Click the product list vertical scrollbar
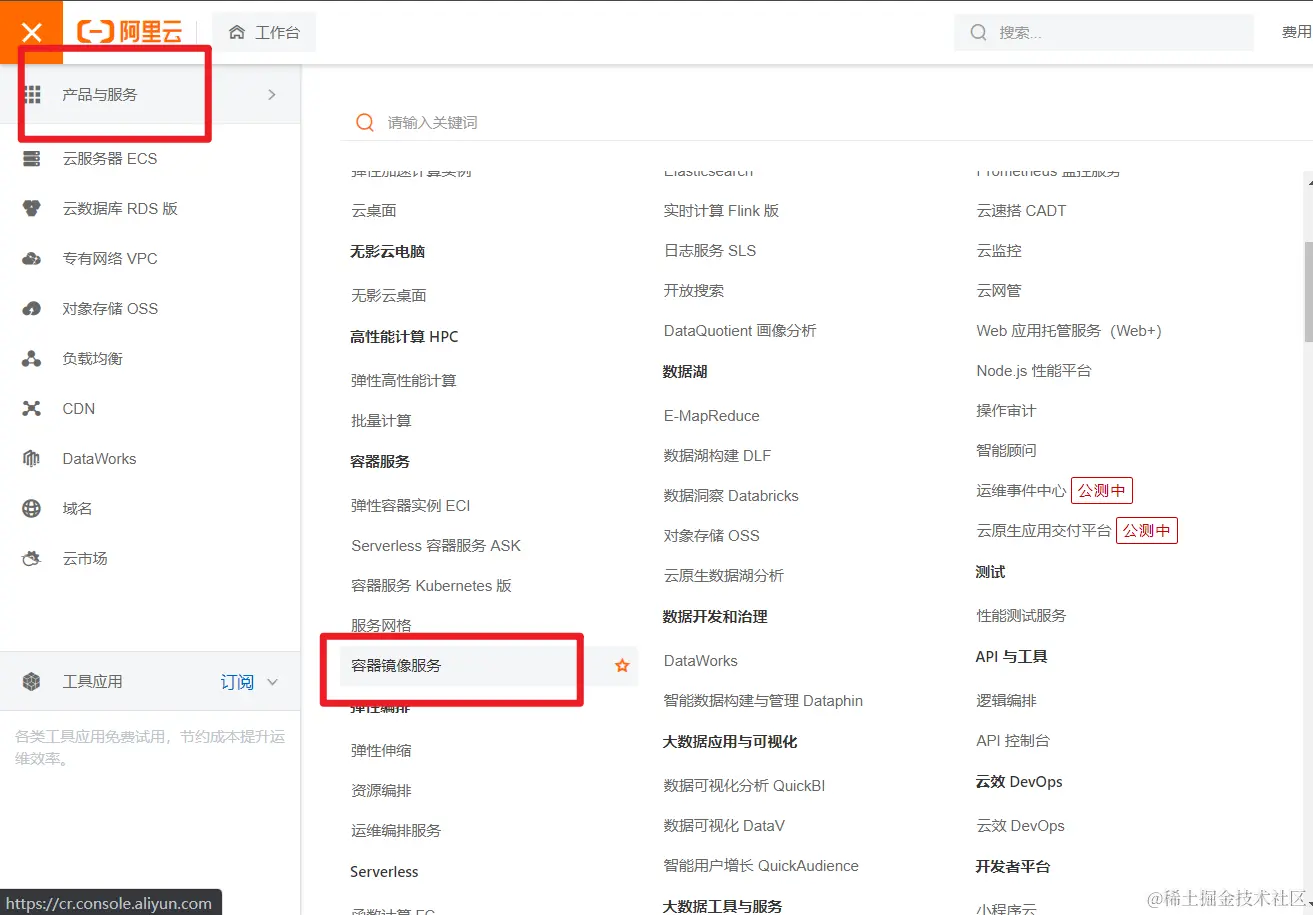Viewport: 1313px width, 915px height. click(x=1308, y=292)
